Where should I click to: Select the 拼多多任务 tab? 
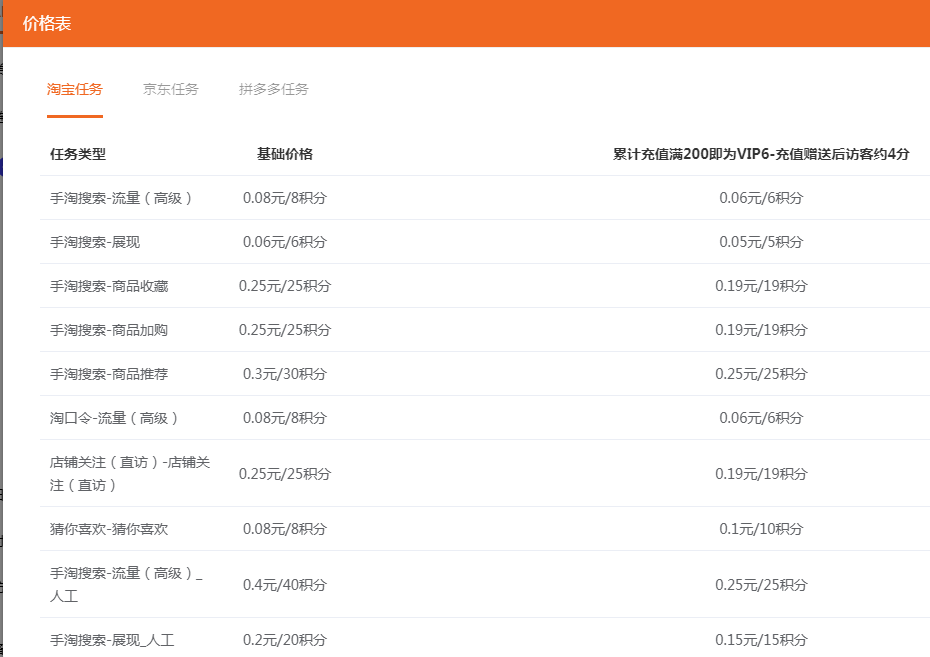click(x=273, y=89)
